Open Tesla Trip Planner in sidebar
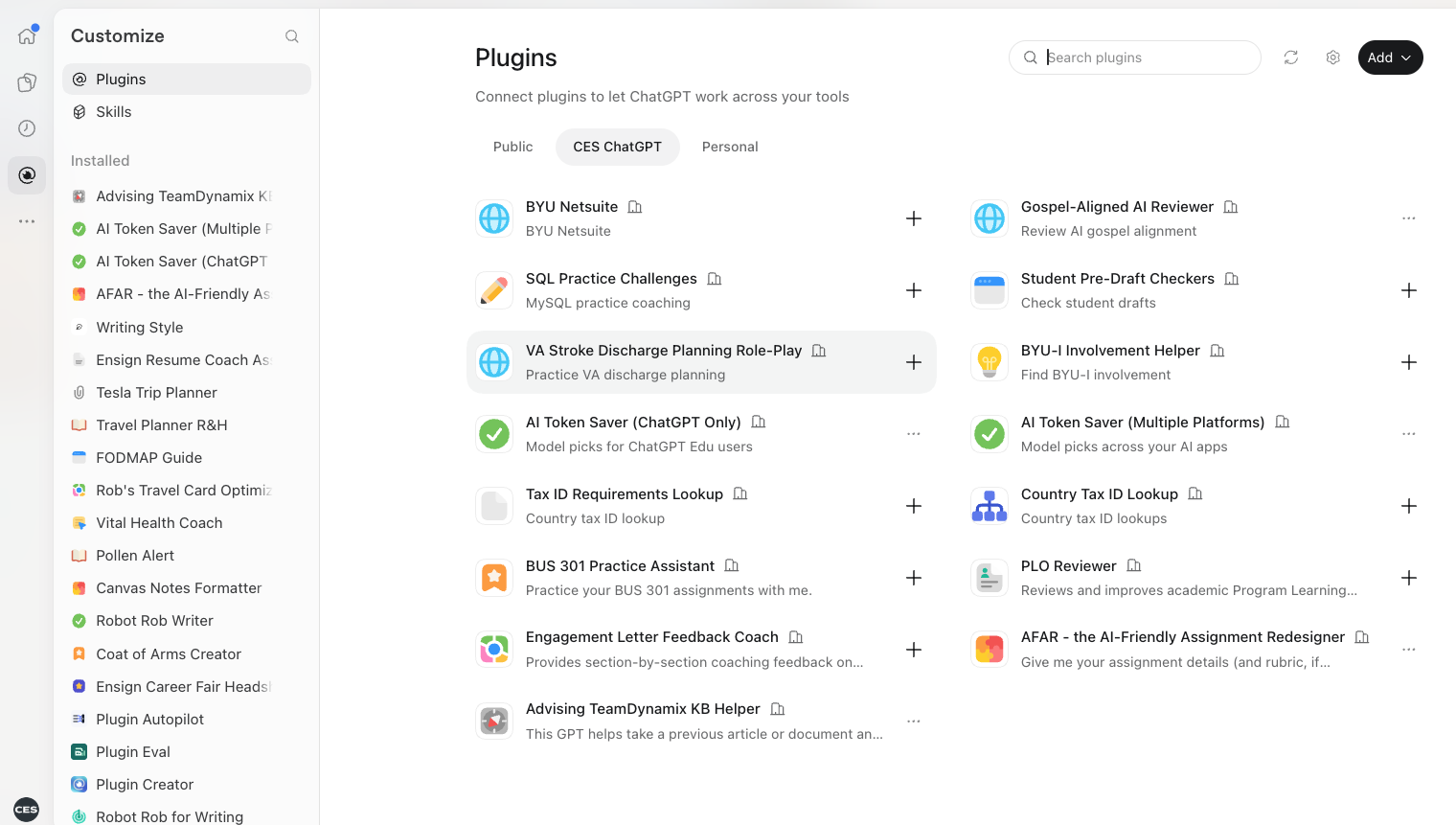The image size is (1456, 825). [x=187, y=393]
